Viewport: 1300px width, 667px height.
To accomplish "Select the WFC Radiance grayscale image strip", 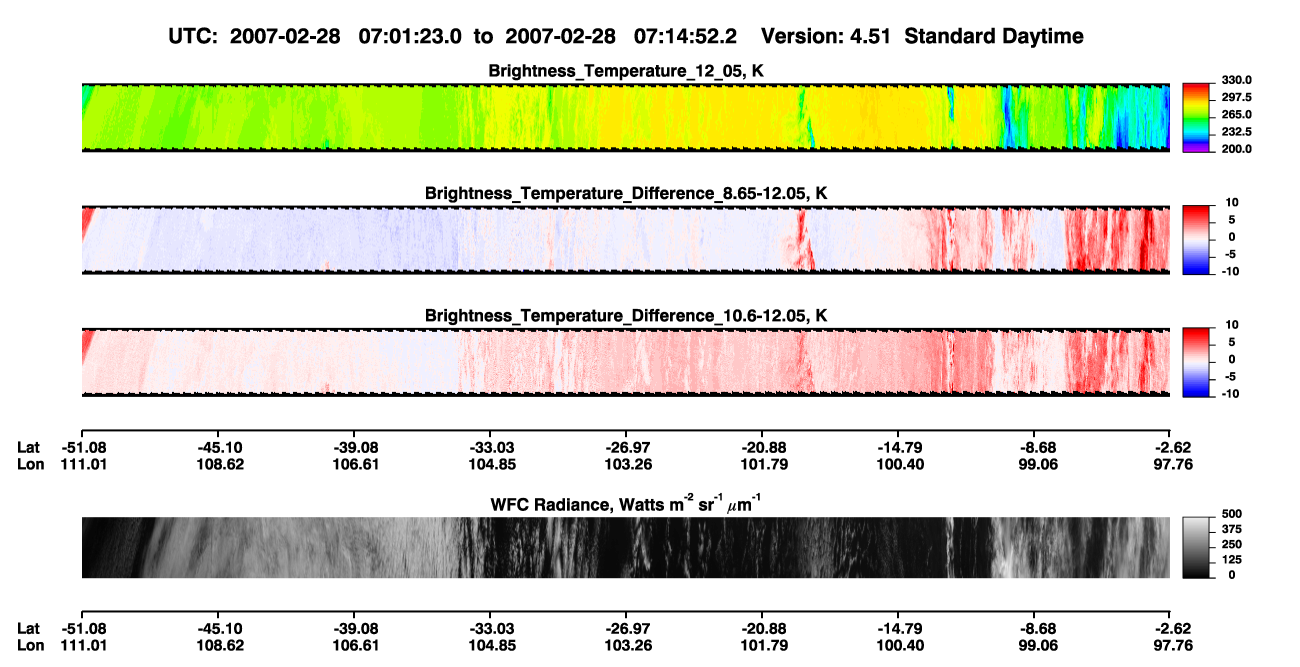I will coord(625,547).
